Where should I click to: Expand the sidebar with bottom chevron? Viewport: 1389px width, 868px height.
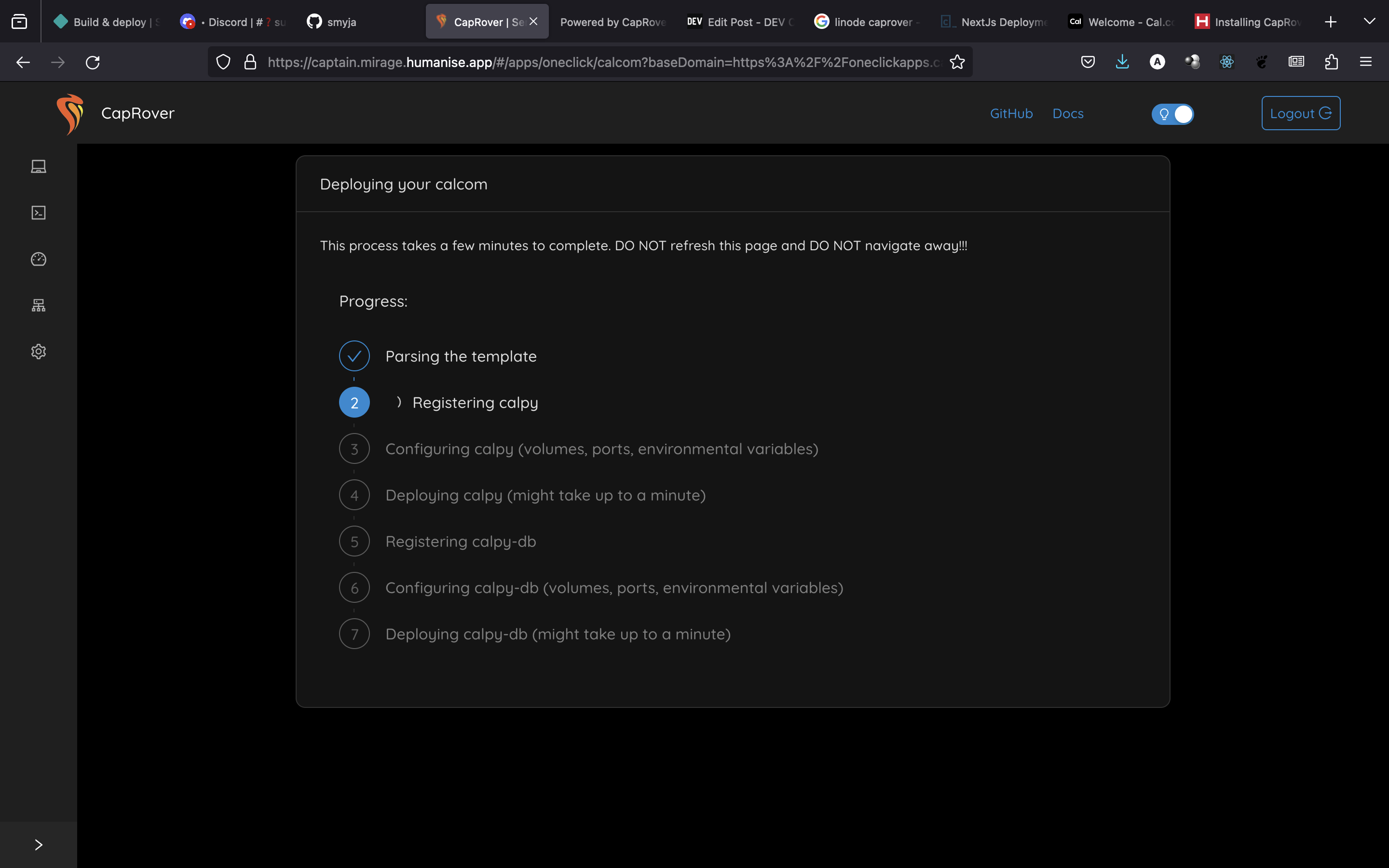pos(39,844)
